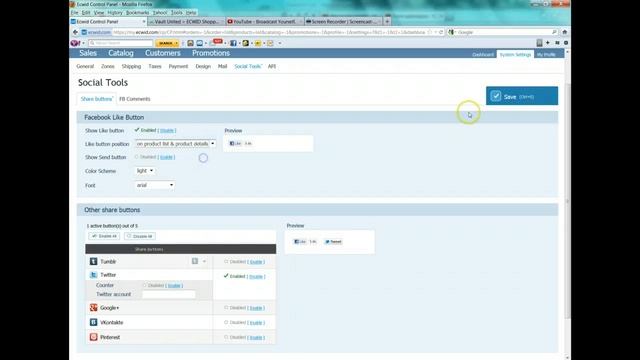The image size is (640, 360).
Task: Click the magnifier icon in Google search box
Action: click(554, 32)
